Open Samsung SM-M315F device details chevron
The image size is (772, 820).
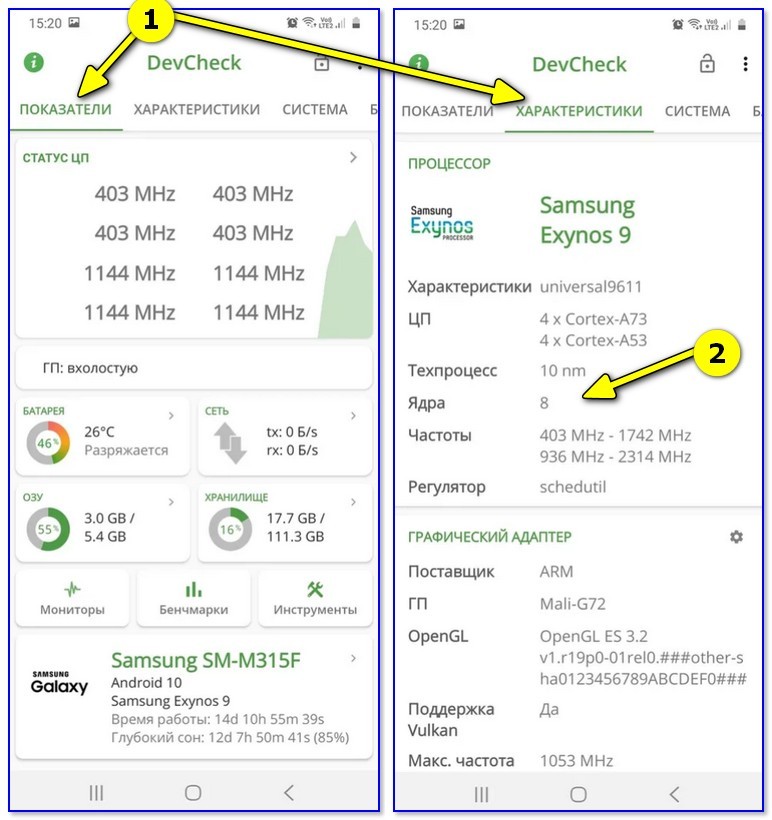[x=354, y=658]
